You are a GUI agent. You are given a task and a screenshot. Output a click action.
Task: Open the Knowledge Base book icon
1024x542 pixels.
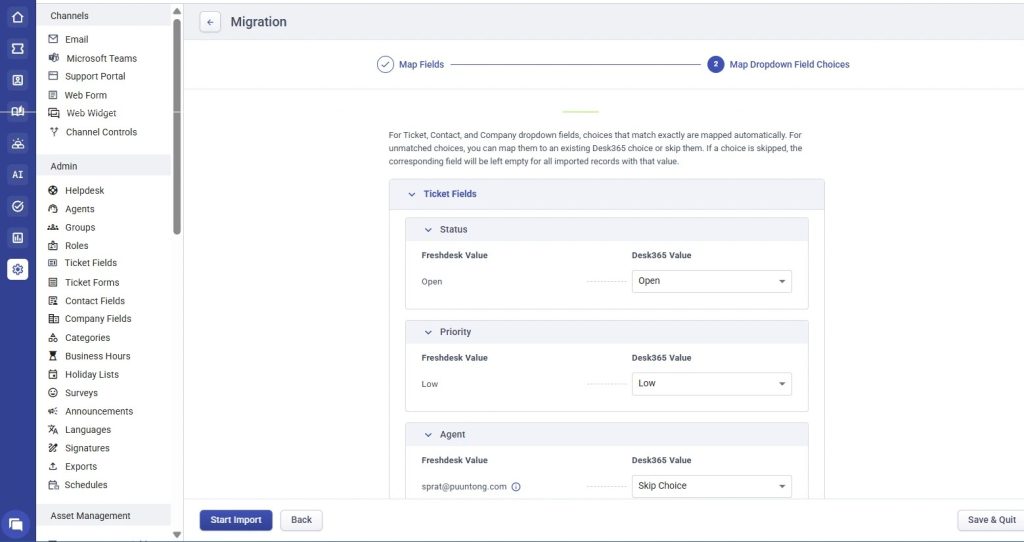(18, 111)
